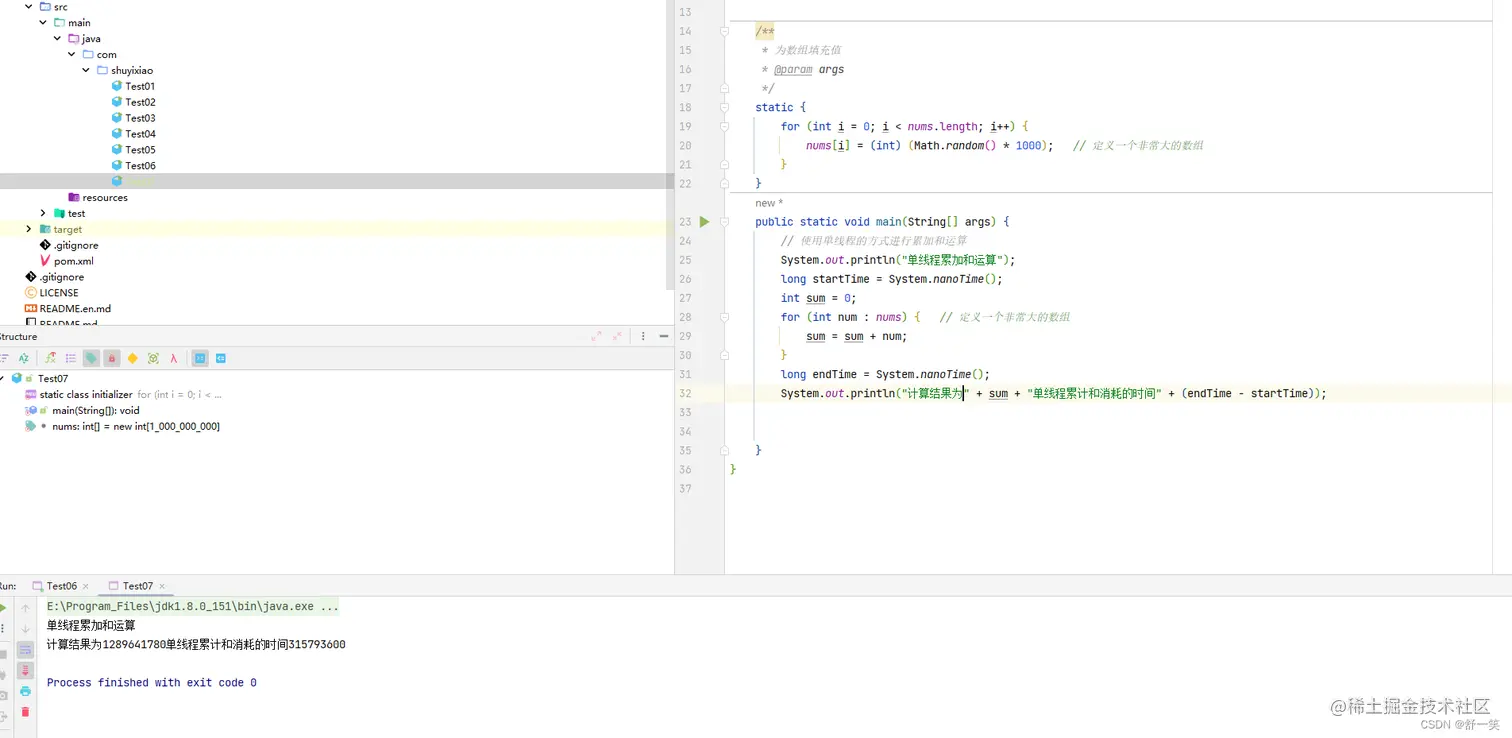
Task: Switch to the Test06 run tab
Action: point(61,586)
